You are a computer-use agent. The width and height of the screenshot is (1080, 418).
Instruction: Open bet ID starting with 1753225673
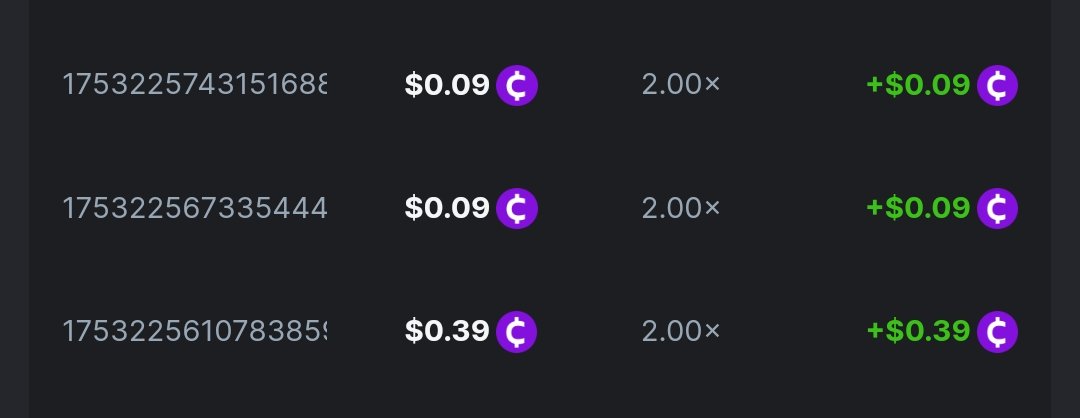(195, 208)
